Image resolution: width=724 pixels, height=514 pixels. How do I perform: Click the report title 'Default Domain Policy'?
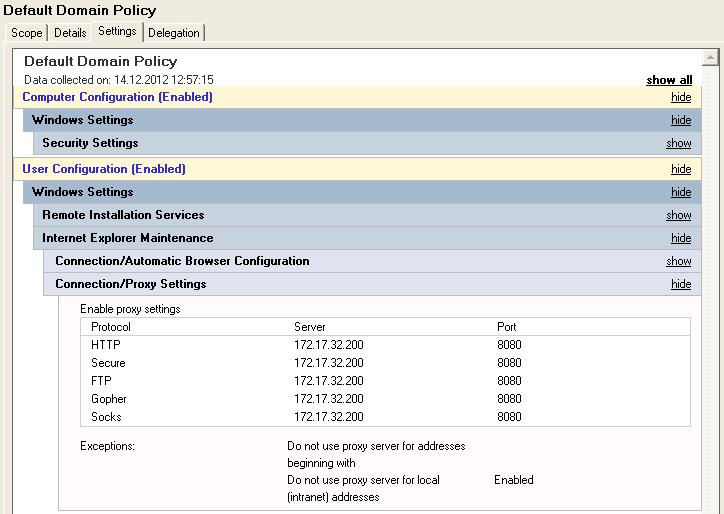(101, 61)
